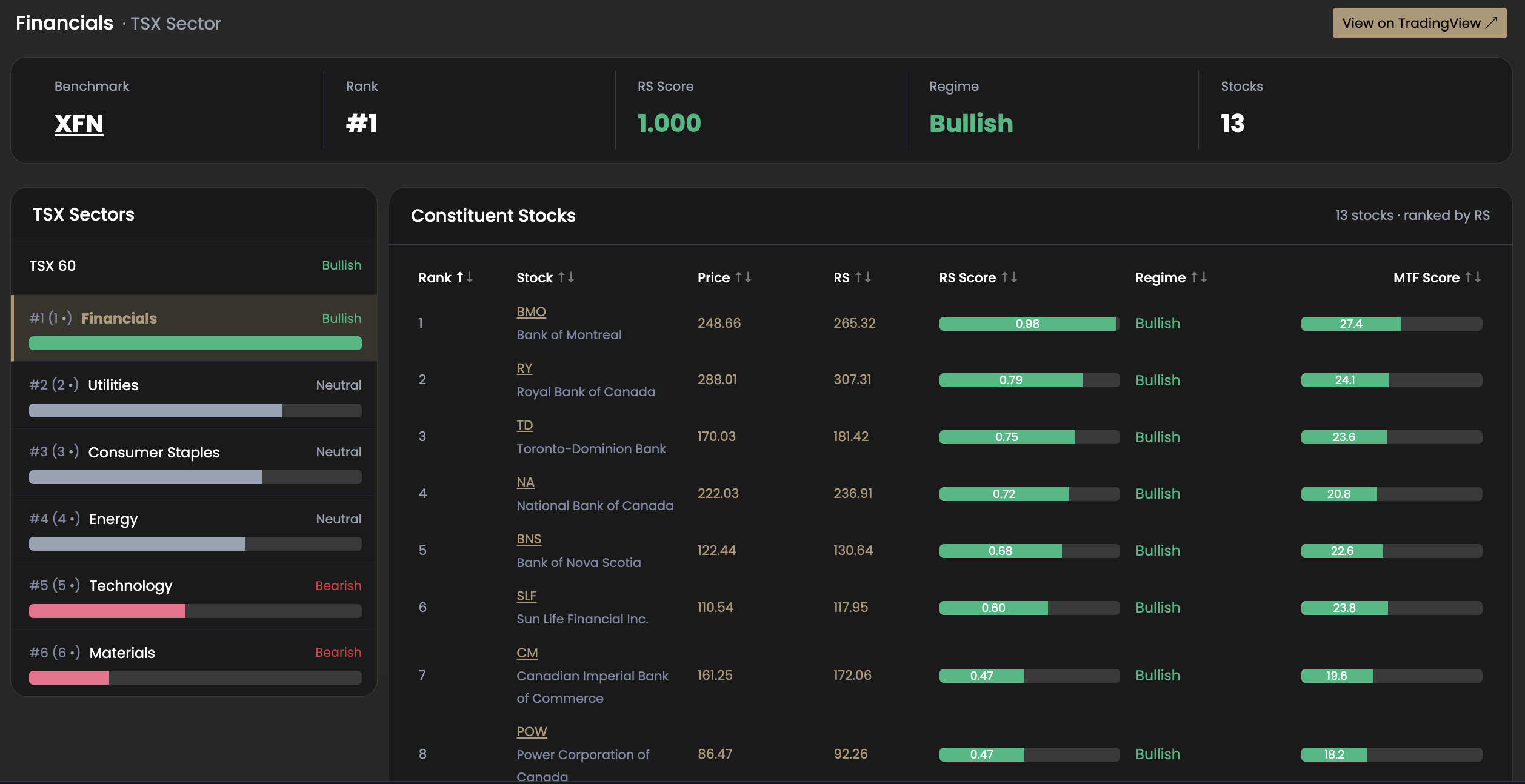Click the TSX Sectors panel heading
The width and height of the screenshot is (1525, 784).
point(84,214)
